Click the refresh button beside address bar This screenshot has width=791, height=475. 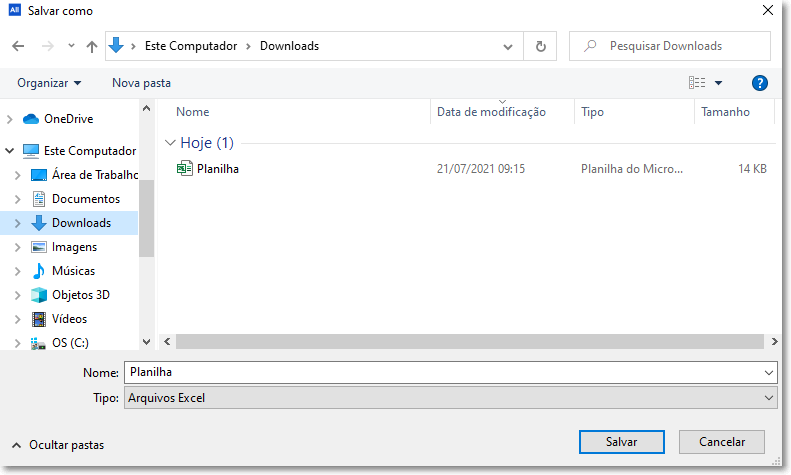(x=541, y=46)
